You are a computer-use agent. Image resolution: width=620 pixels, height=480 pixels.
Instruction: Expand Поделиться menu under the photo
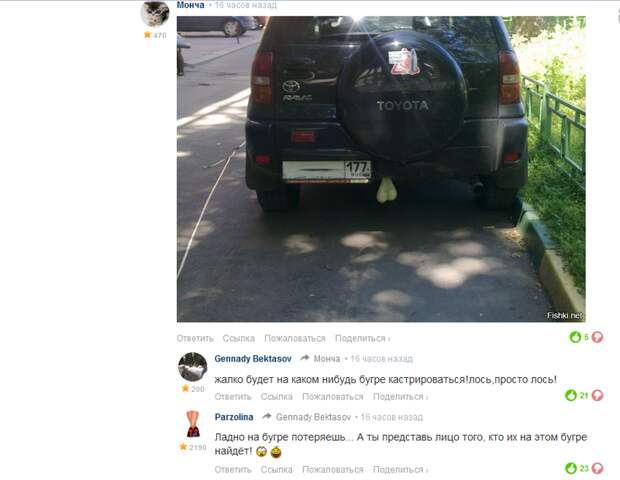[363, 338]
